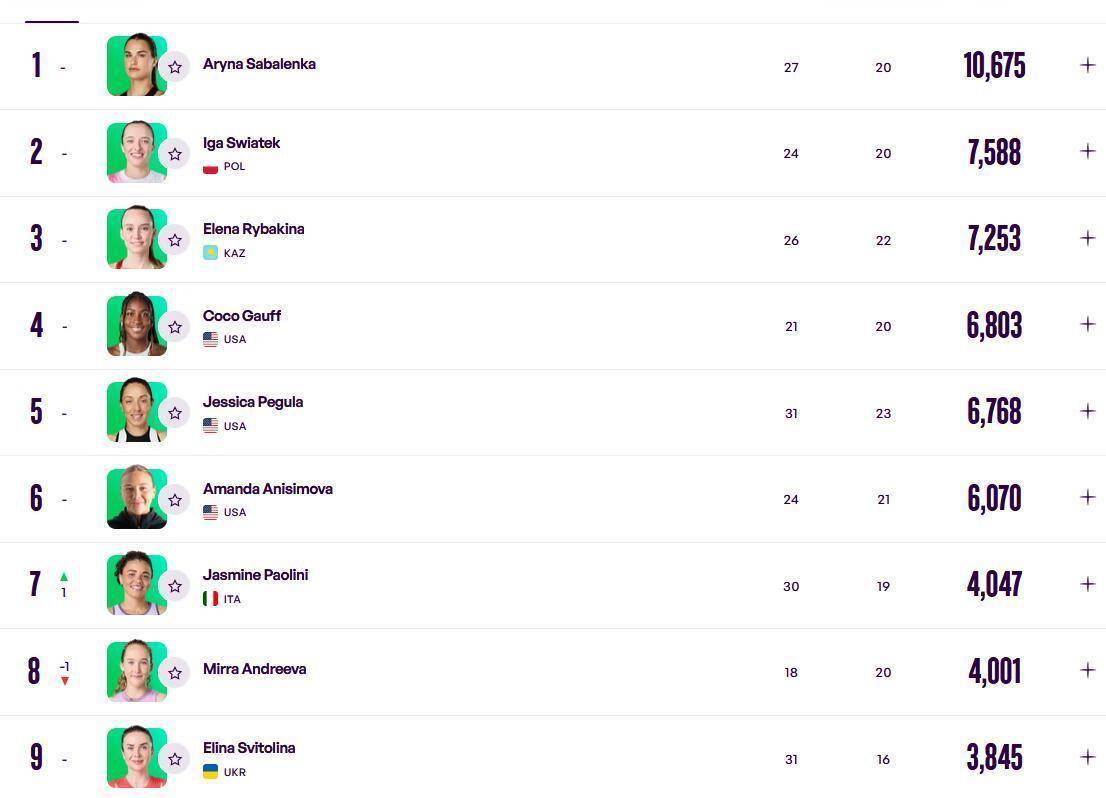Viewport: 1106px width, 798px height.
Task: Toggle the favorite star for Iga Swiatek
Action: 175,154
